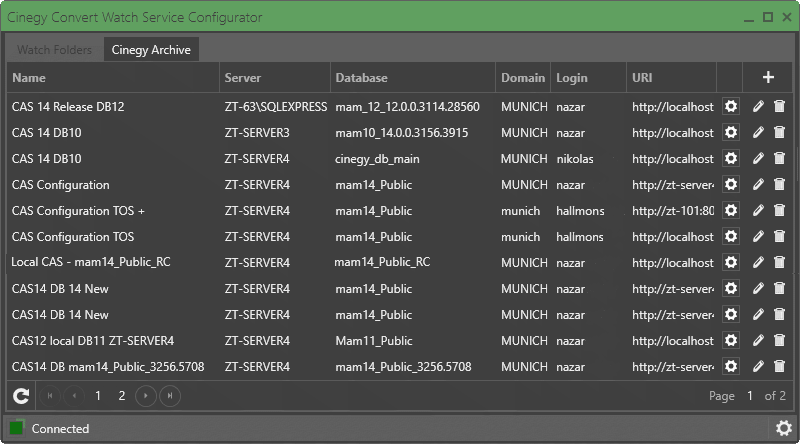The image size is (800, 444).
Task: Click the mam14_Public_RC database cell
Action: coord(382,262)
